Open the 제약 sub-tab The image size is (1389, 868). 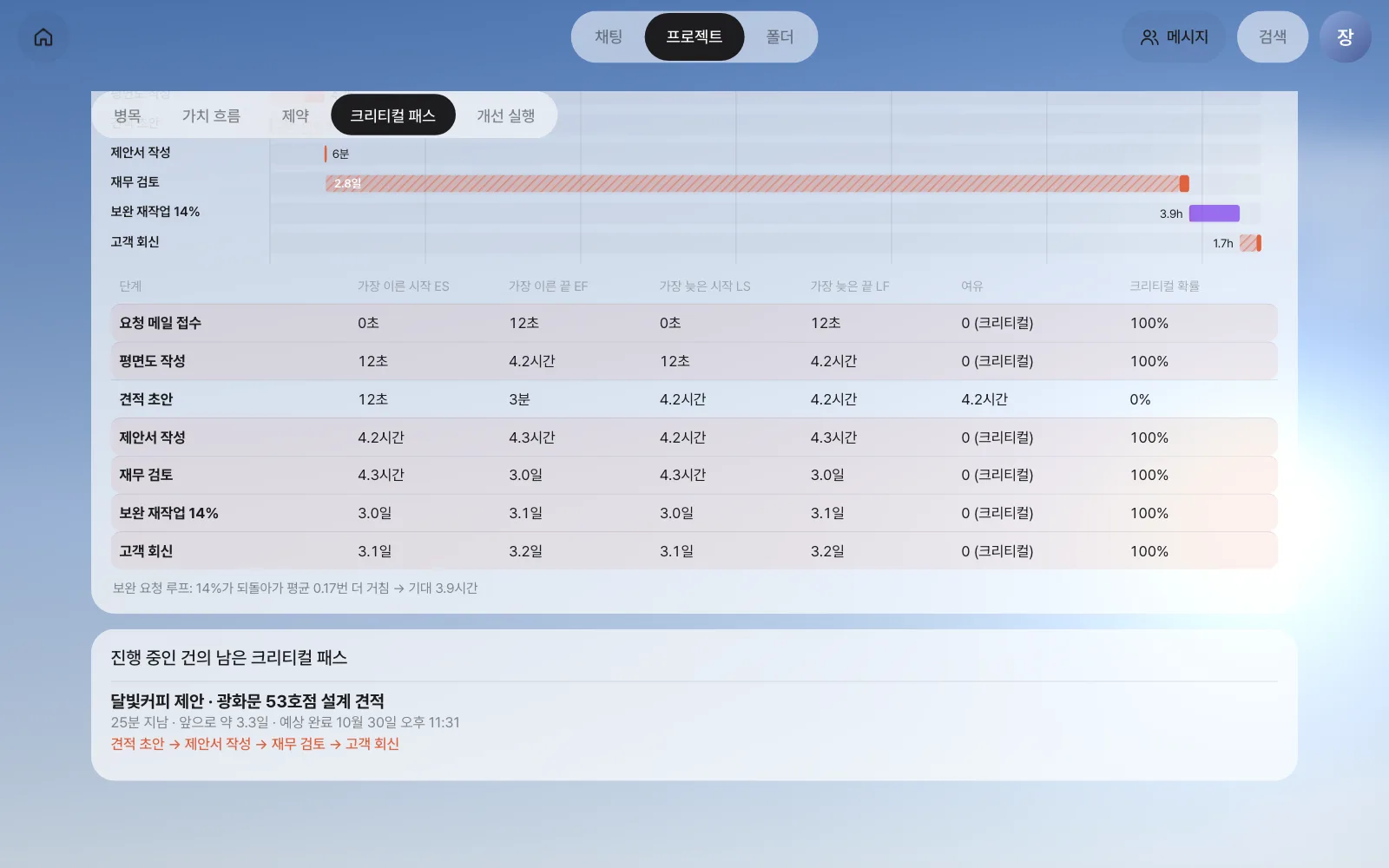tap(295, 115)
